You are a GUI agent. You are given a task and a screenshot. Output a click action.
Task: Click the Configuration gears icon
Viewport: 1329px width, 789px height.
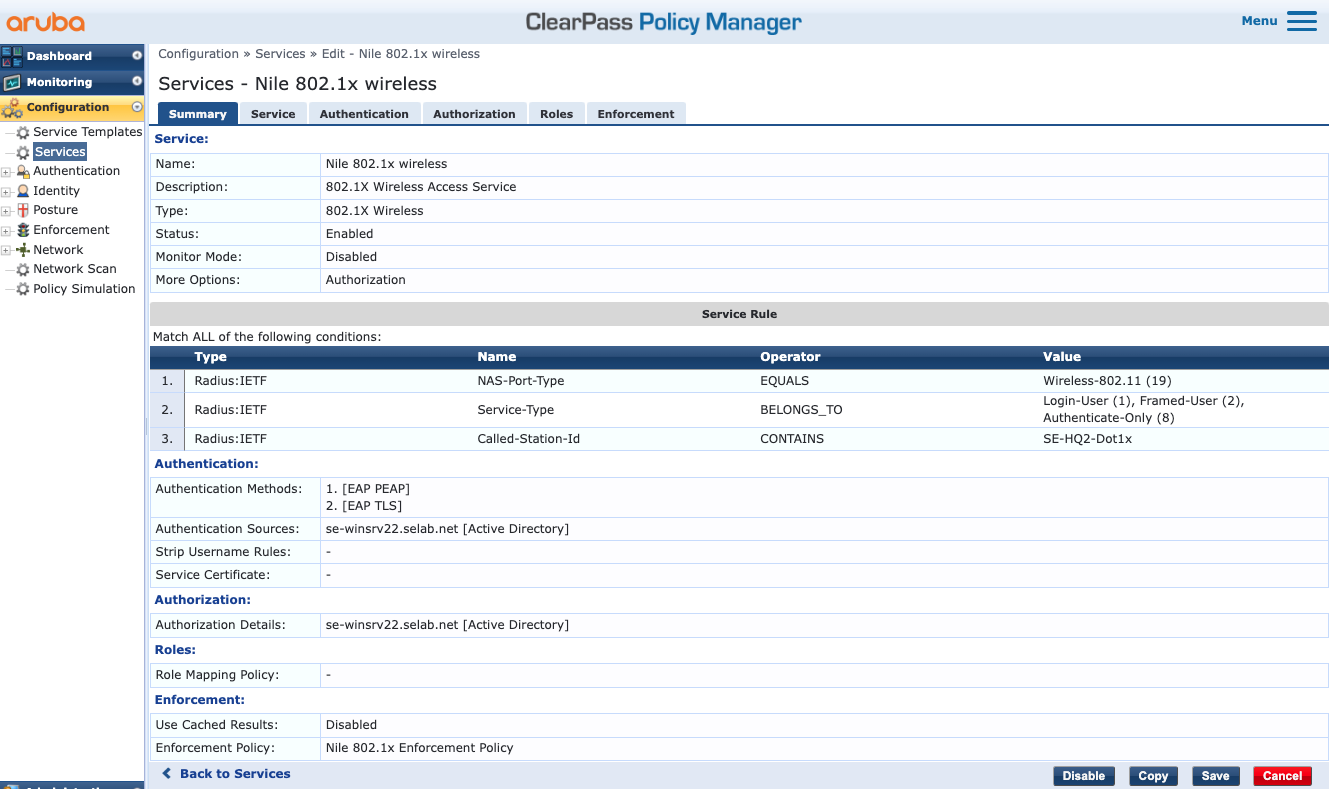pyautogui.click(x=12, y=108)
